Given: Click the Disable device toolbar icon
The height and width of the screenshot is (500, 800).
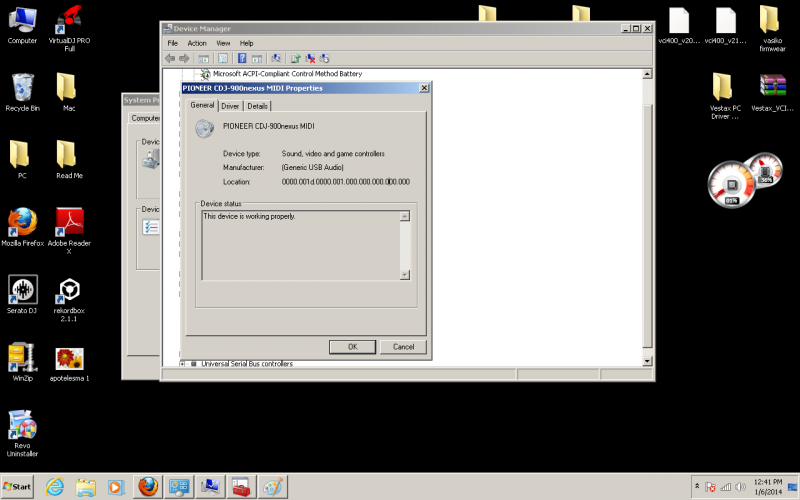Looking at the screenshot, I should pyautogui.click(x=324, y=59).
